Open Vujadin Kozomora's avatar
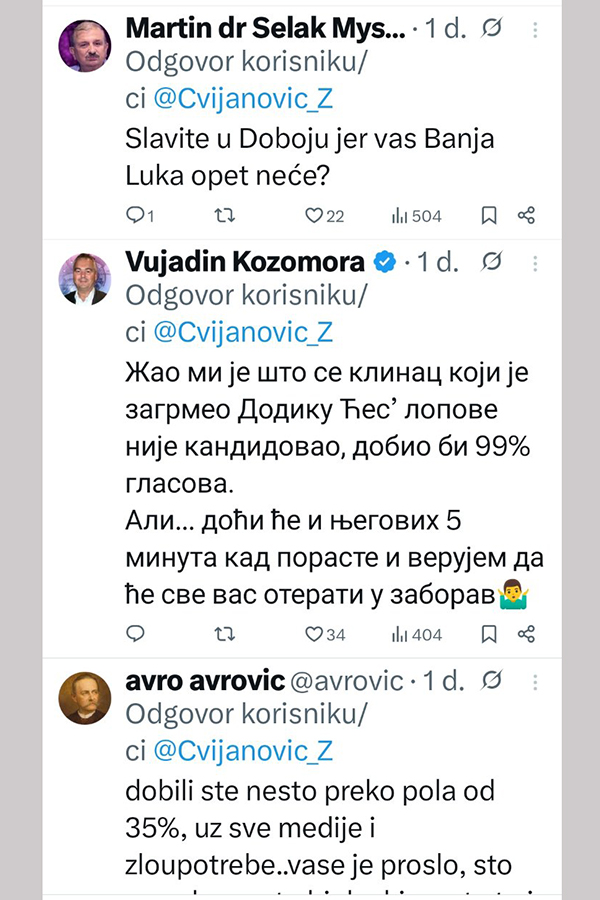This screenshot has height=900, width=600. point(85,279)
